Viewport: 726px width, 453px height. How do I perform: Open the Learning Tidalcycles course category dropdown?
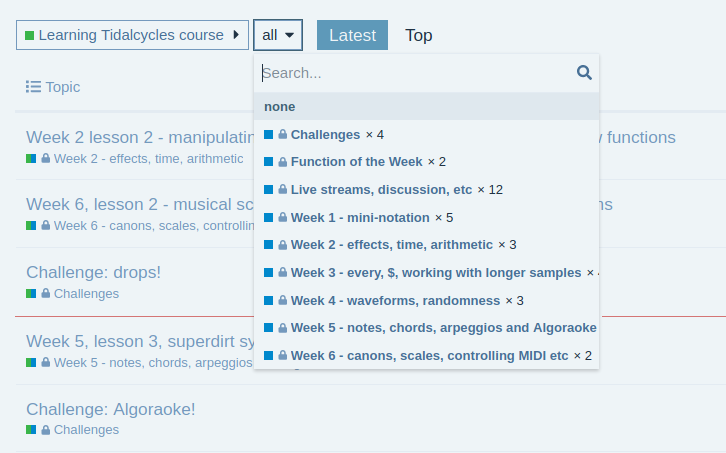132,35
